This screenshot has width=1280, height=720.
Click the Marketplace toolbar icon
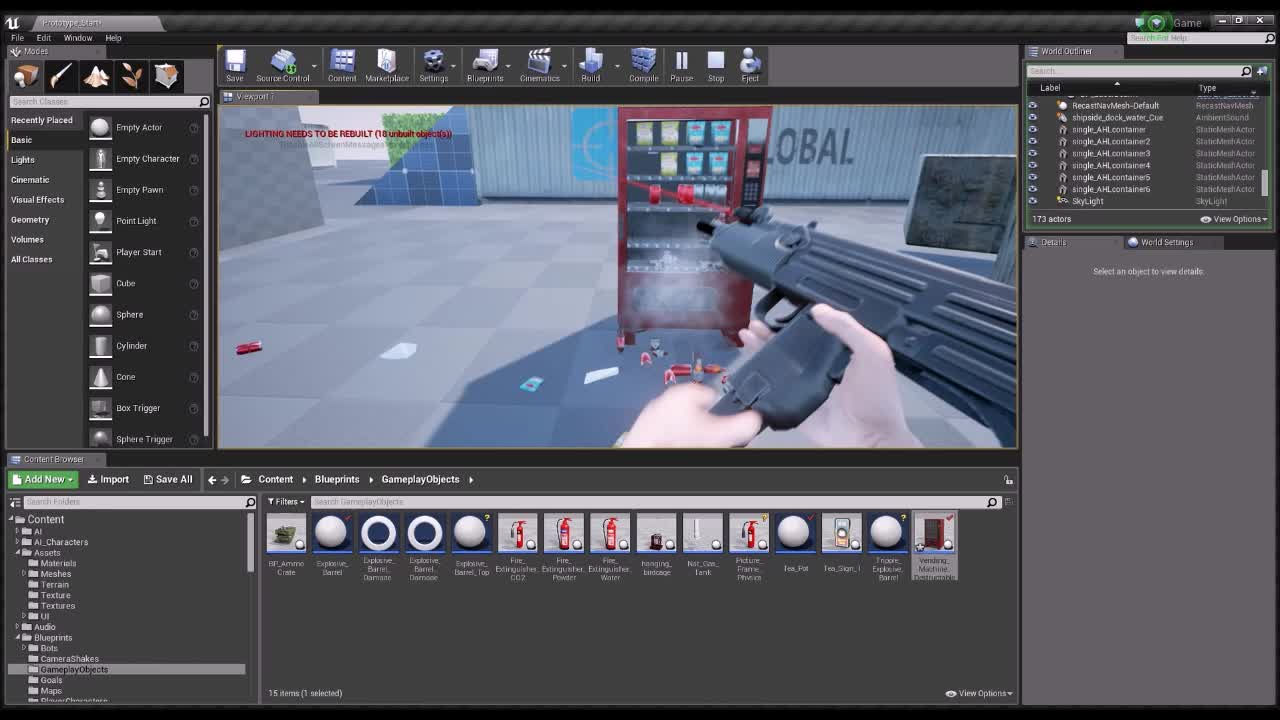point(386,62)
